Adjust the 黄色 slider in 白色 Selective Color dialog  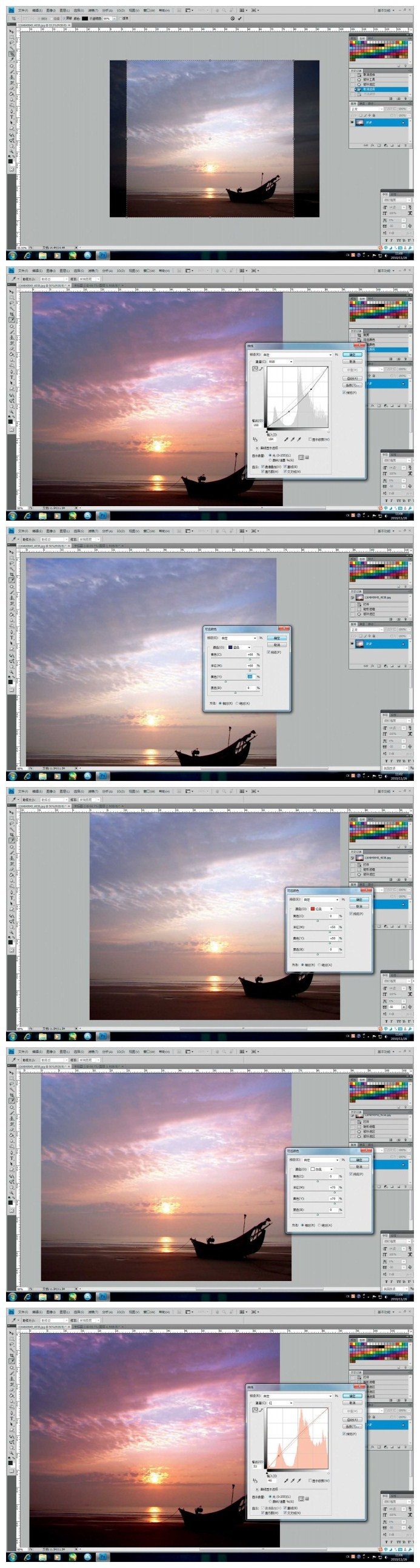point(334,1202)
